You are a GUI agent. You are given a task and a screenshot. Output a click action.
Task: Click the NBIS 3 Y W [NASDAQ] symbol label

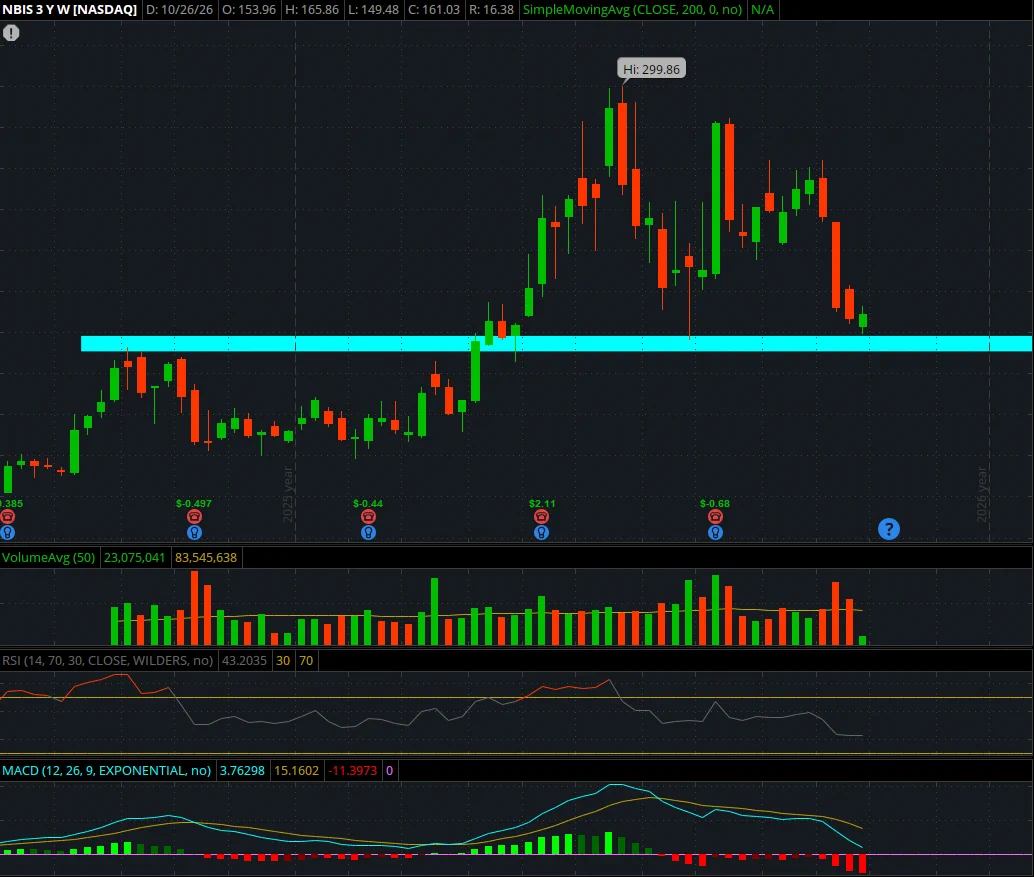click(x=70, y=10)
